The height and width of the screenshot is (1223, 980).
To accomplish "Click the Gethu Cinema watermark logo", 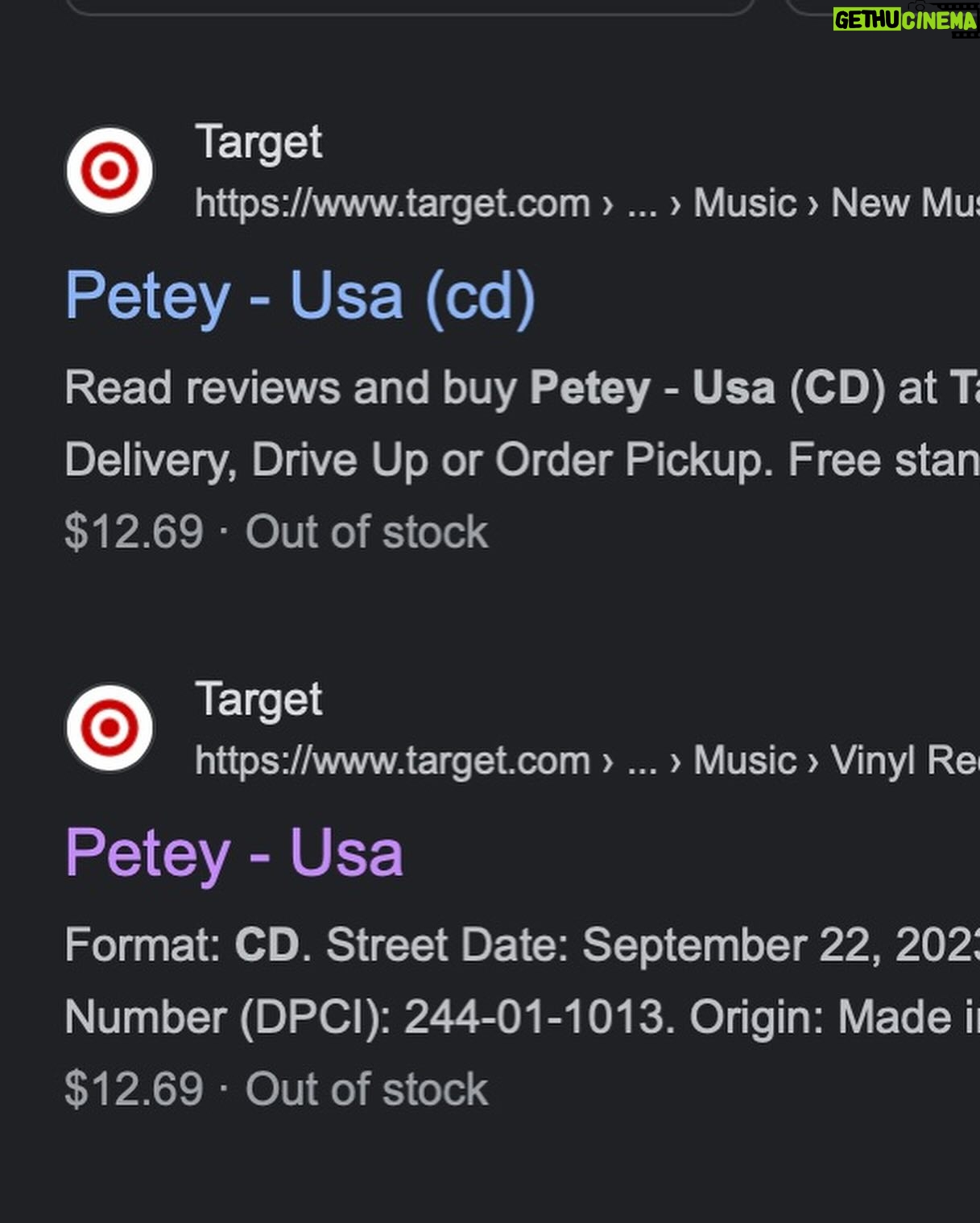I will point(905,19).
